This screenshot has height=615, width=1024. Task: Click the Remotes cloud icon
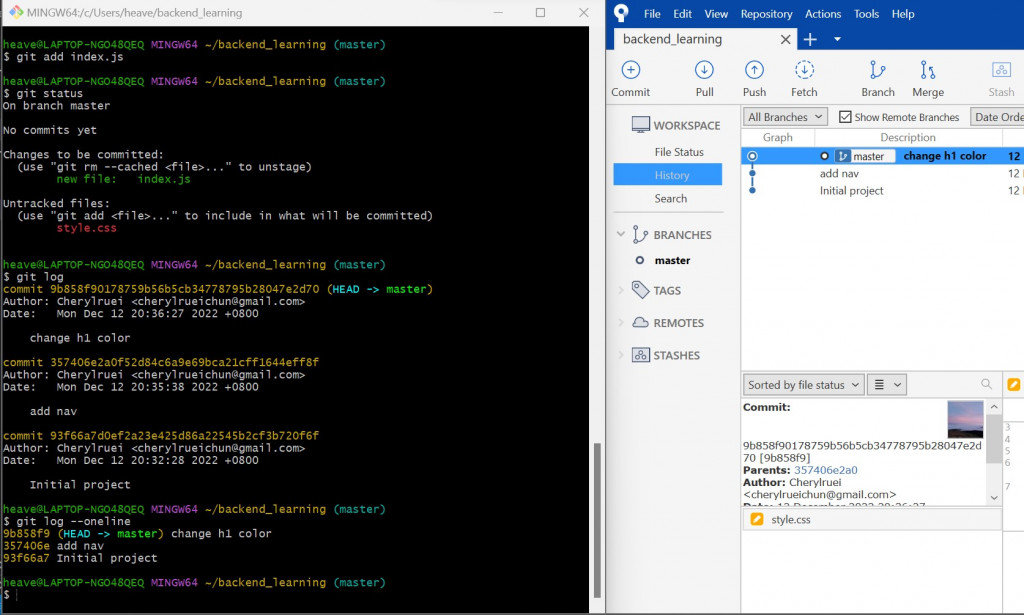[x=641, y=323]
